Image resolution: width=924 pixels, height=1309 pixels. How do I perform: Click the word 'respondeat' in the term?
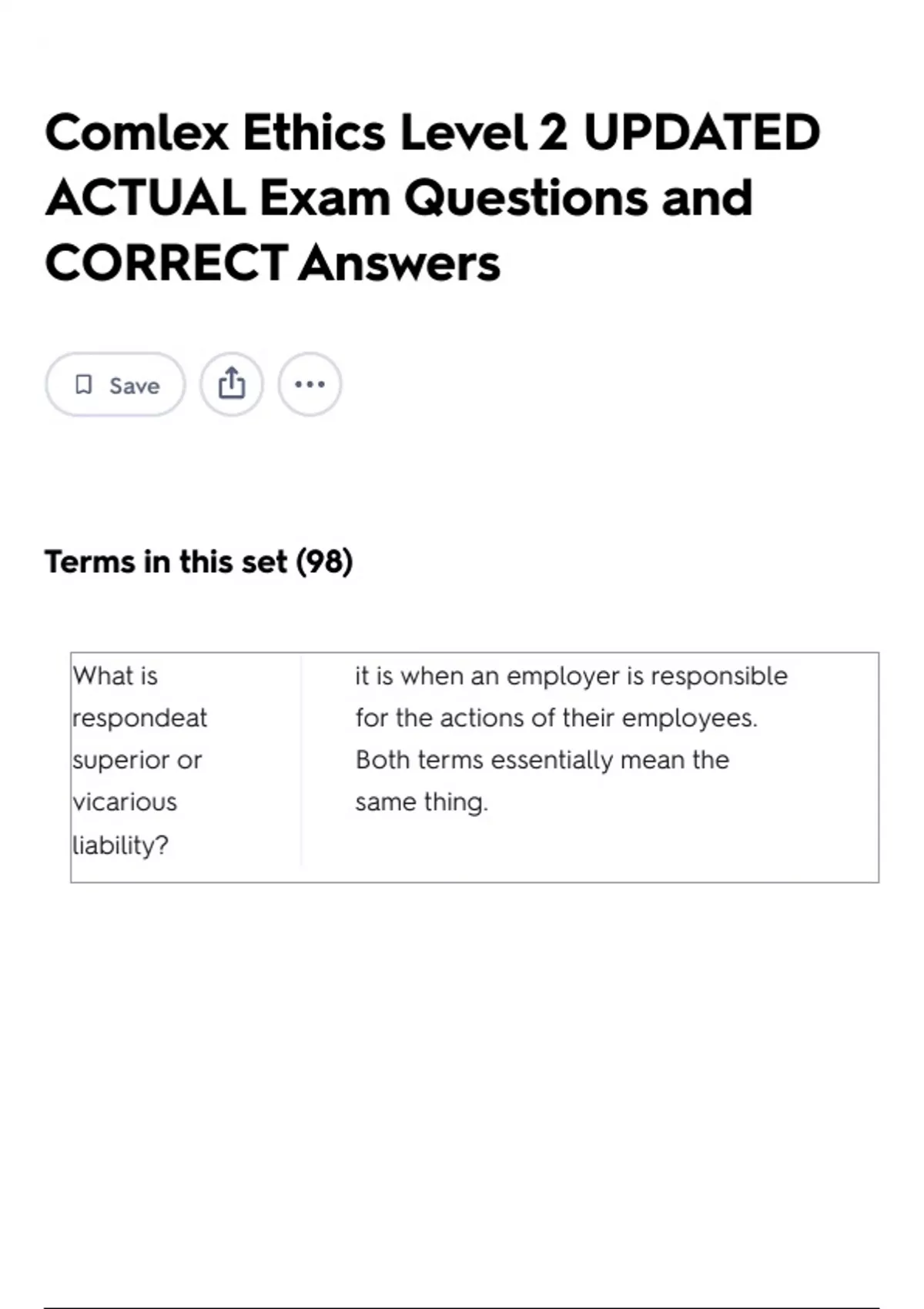(140, 718)
